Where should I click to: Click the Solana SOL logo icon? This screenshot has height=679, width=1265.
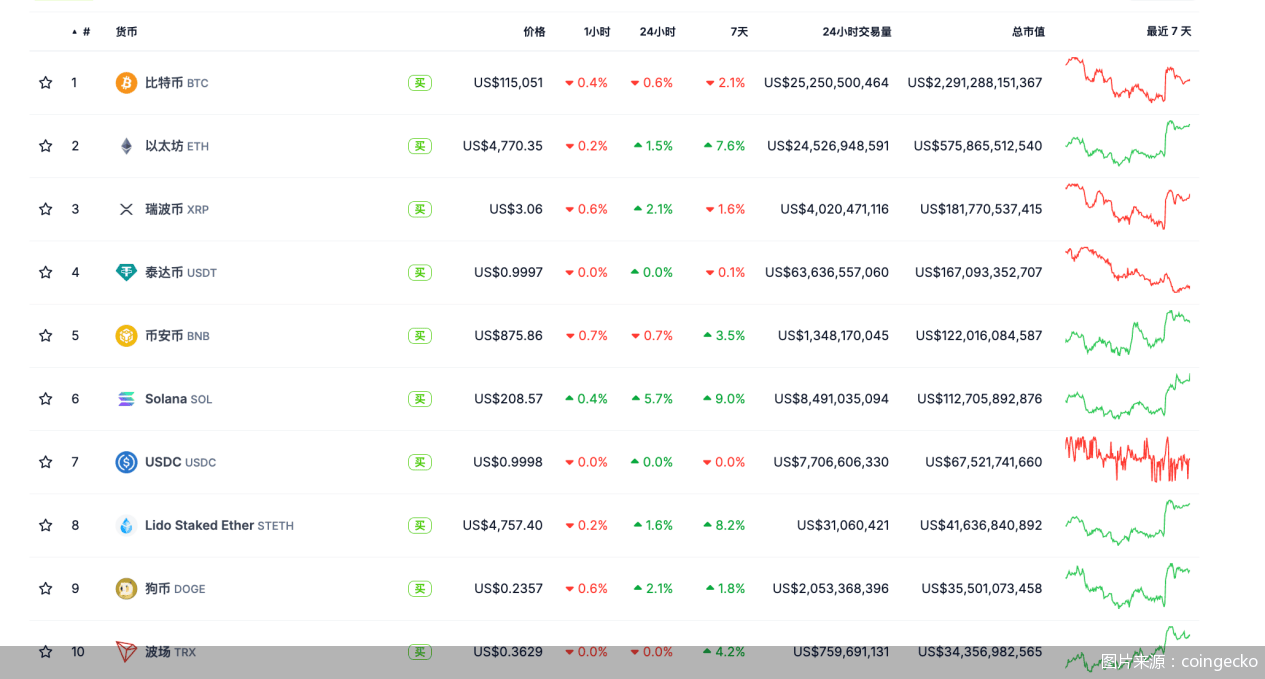click(x=126, y=399)
